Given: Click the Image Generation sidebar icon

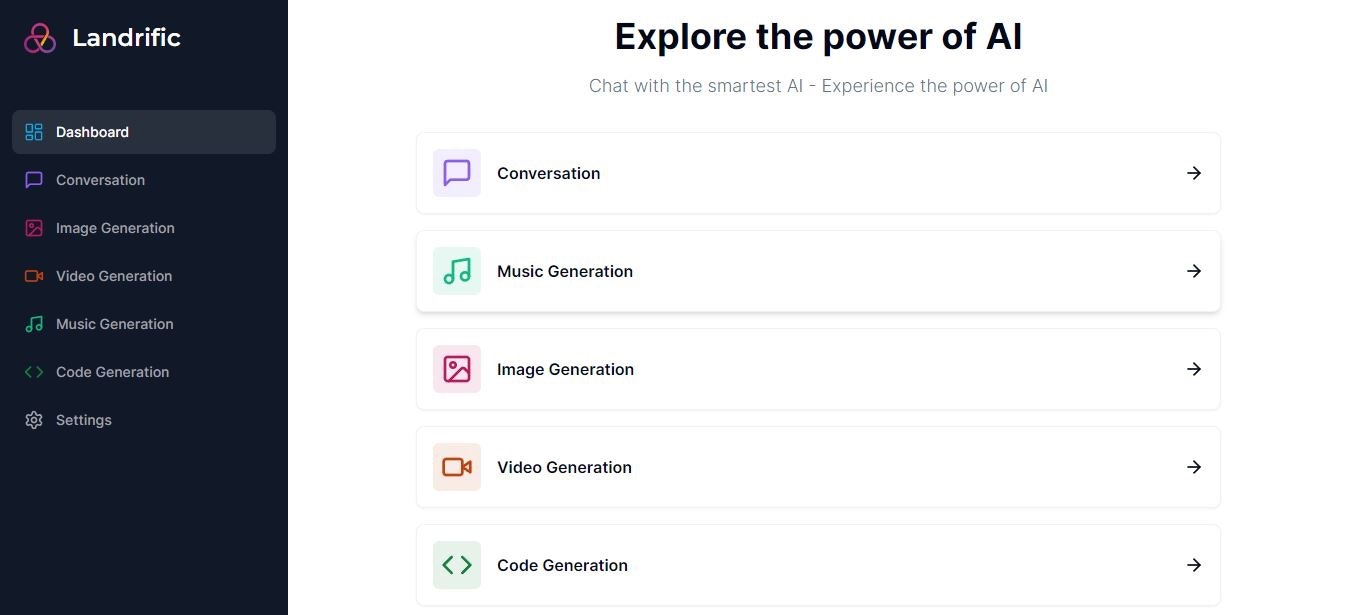Looking at the screenshot, I should (34, 228).
